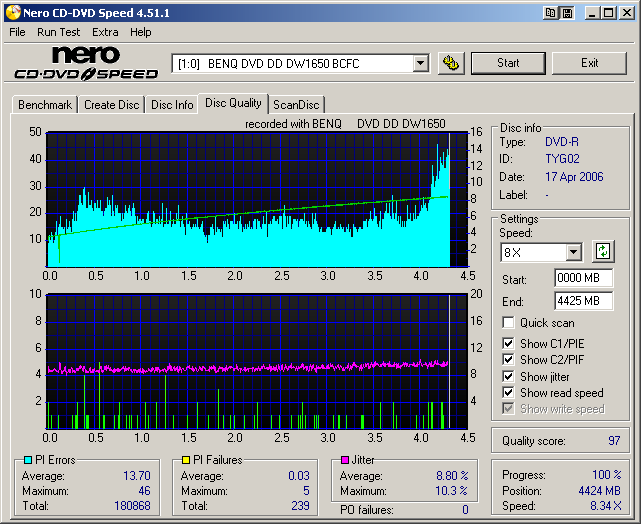641x524 pixels.
Task: Switch to the ScanDisc tab
Action: tap(296, 105)
